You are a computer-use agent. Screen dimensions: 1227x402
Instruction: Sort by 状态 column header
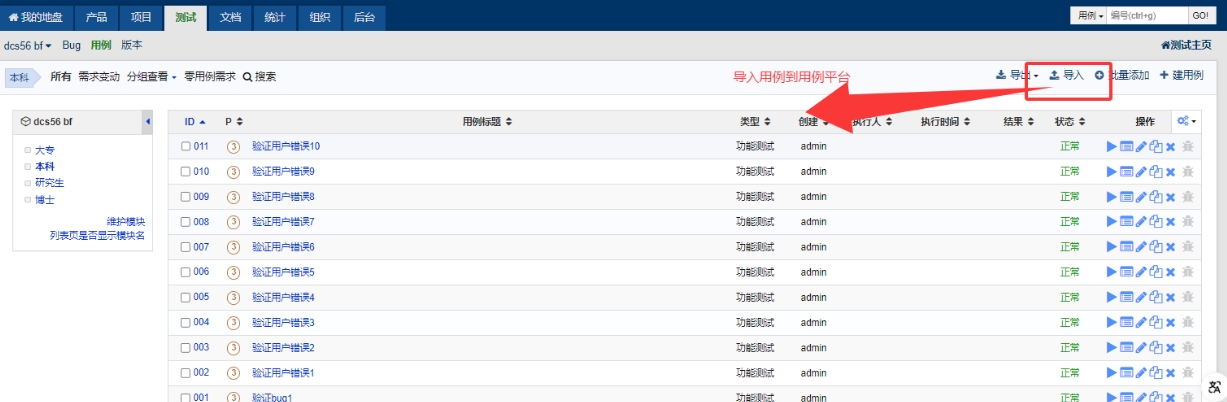coord(1069,121)
